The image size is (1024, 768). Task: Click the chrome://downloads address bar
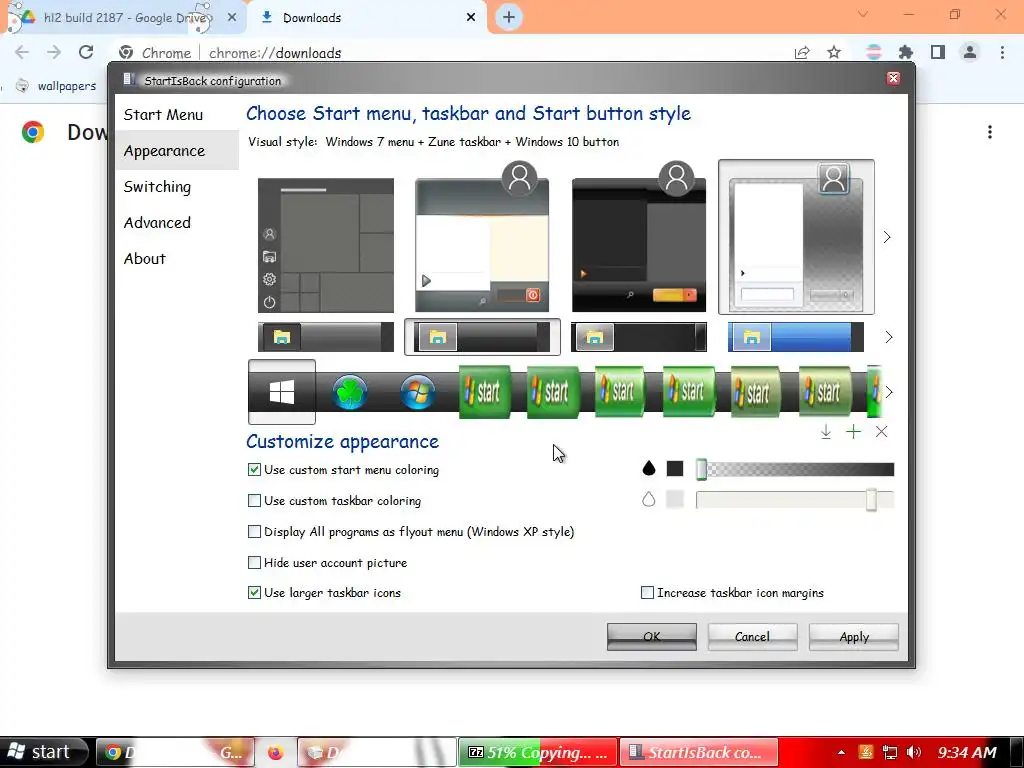click(451, 52)
